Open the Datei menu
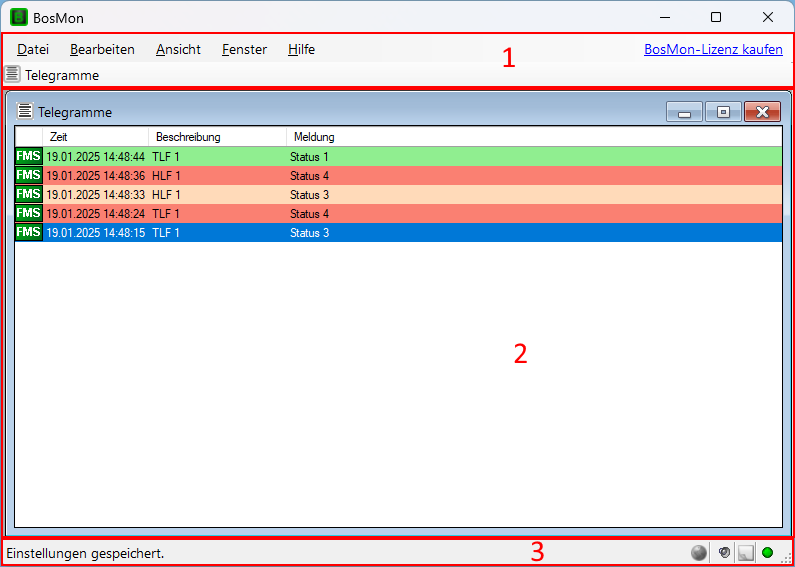This screenshot has width=795, height=567. (33, 49)
